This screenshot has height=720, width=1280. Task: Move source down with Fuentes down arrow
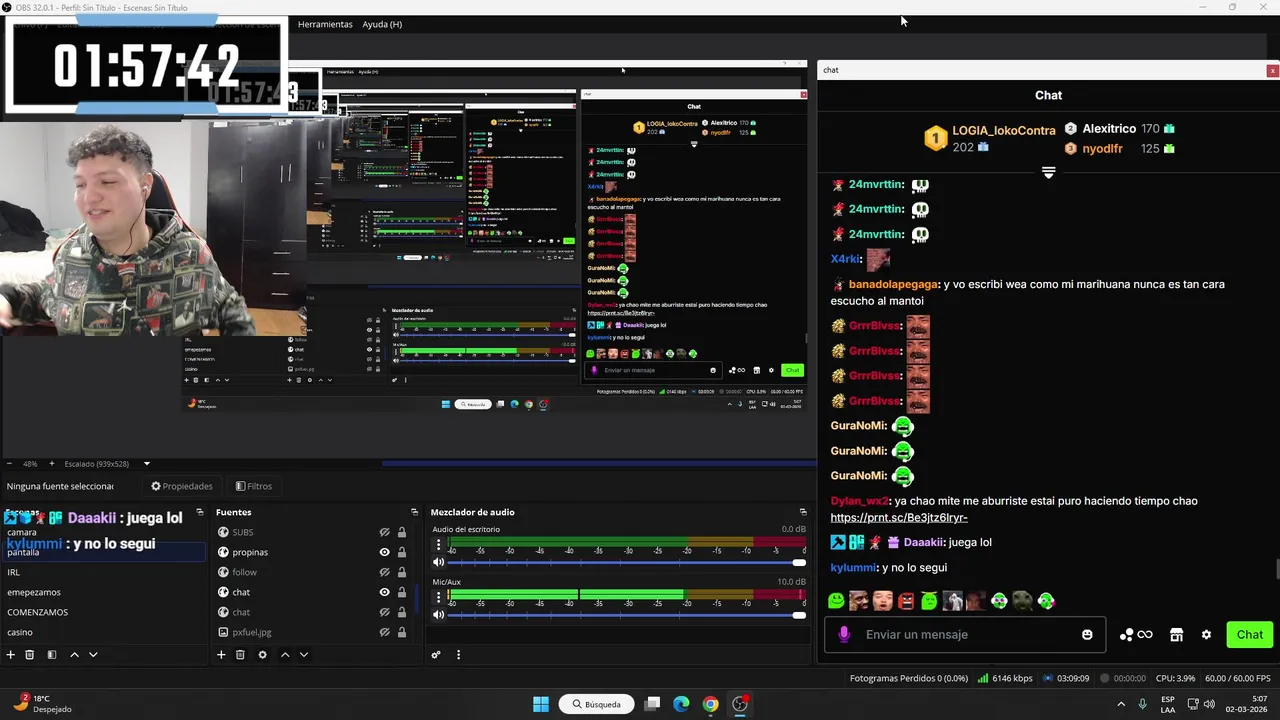tap(304, 655)
